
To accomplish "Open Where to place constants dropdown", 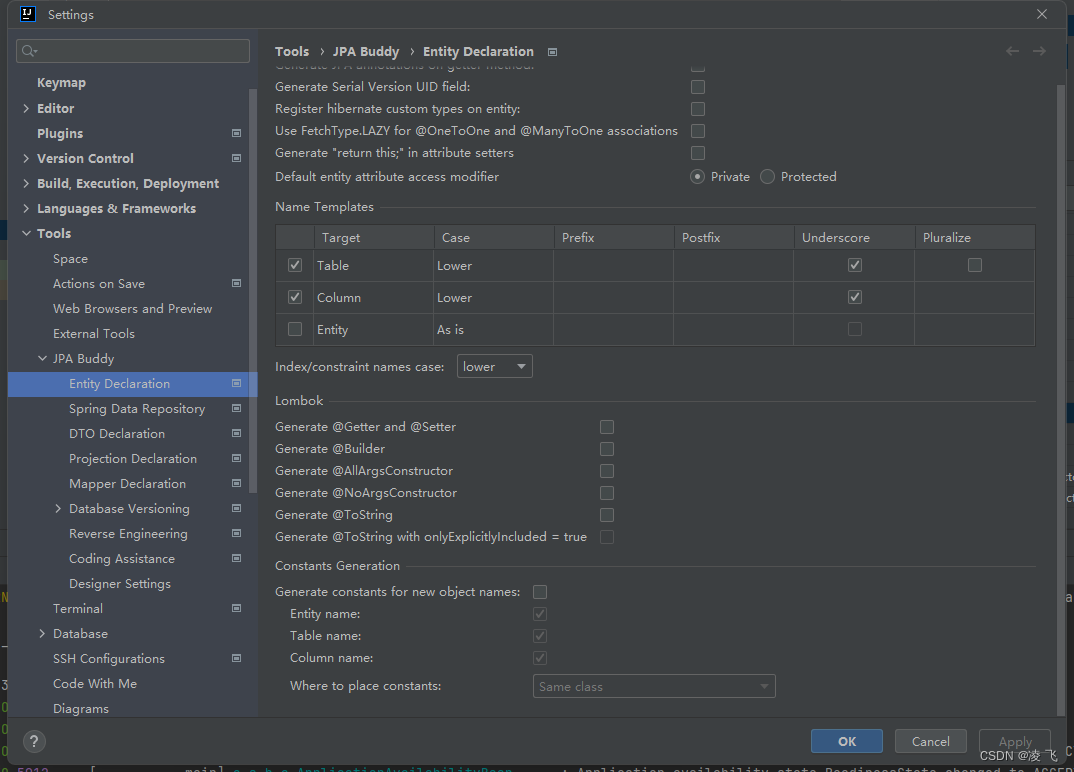I will pyautogui.click(x=654, y=686).
